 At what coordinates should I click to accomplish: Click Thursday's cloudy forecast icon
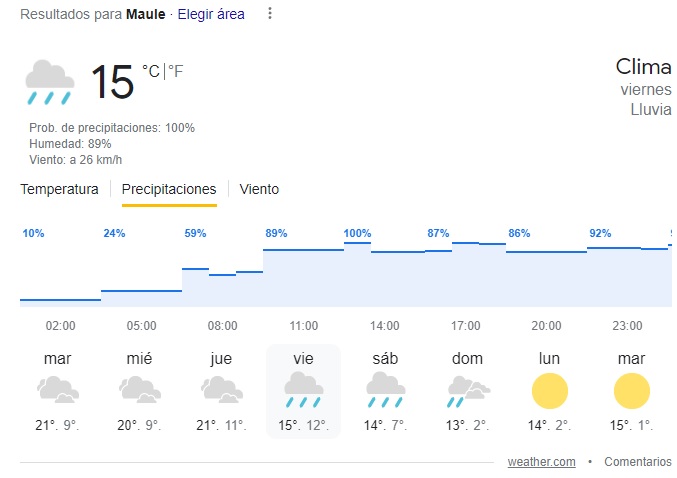tap(222, 389)
